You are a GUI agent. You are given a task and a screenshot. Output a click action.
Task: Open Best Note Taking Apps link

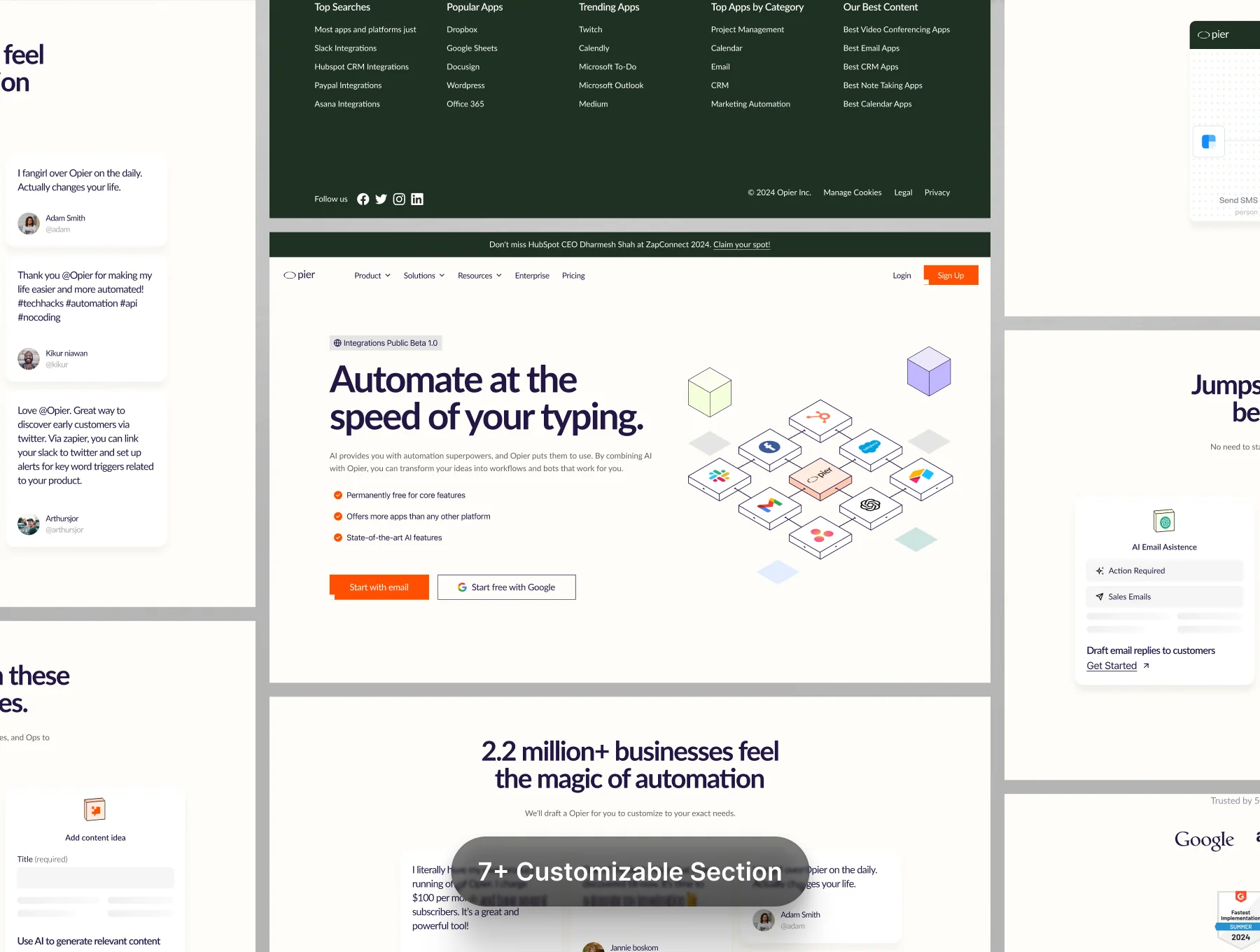[x=882, y=85]
